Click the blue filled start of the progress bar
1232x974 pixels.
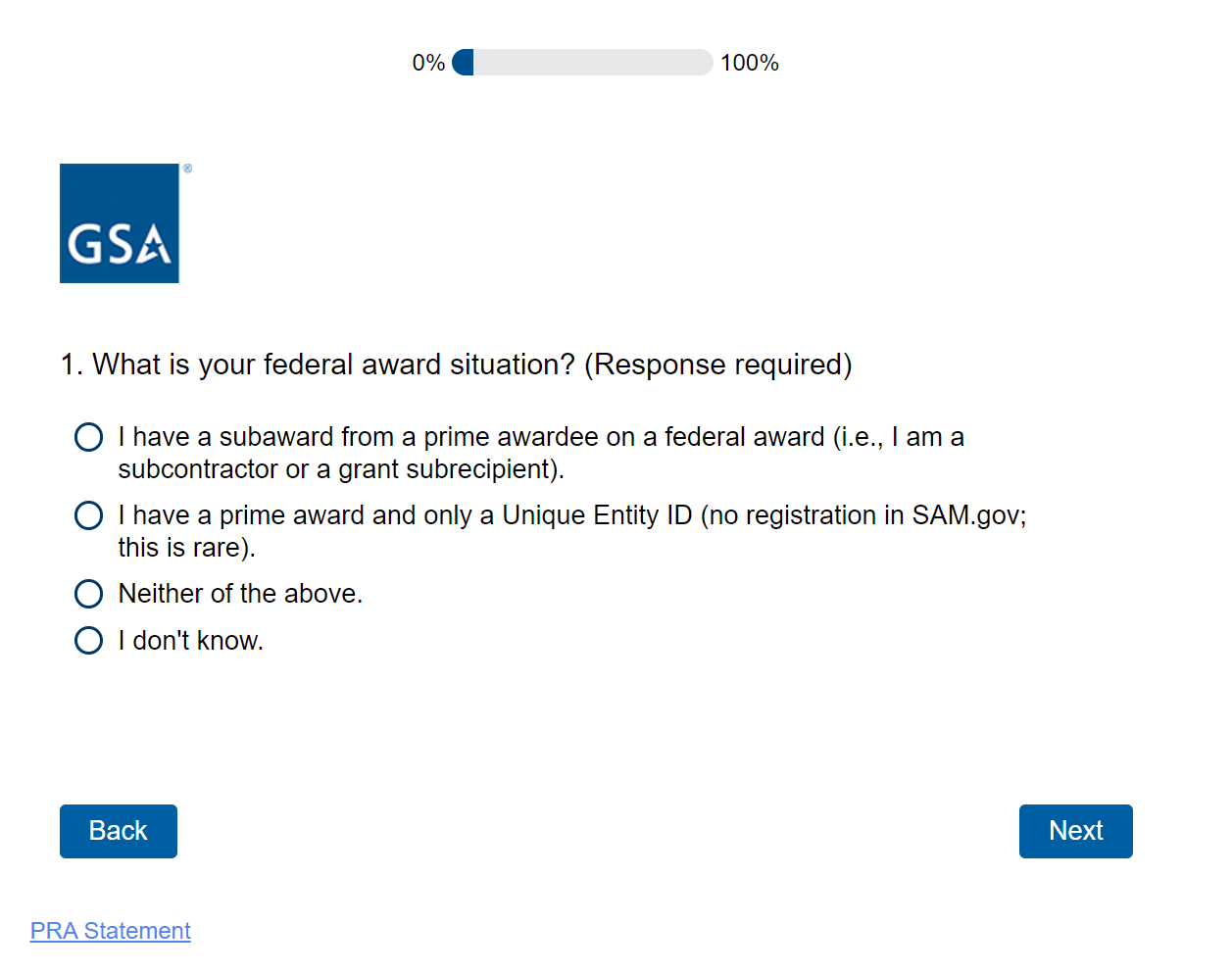464,63
